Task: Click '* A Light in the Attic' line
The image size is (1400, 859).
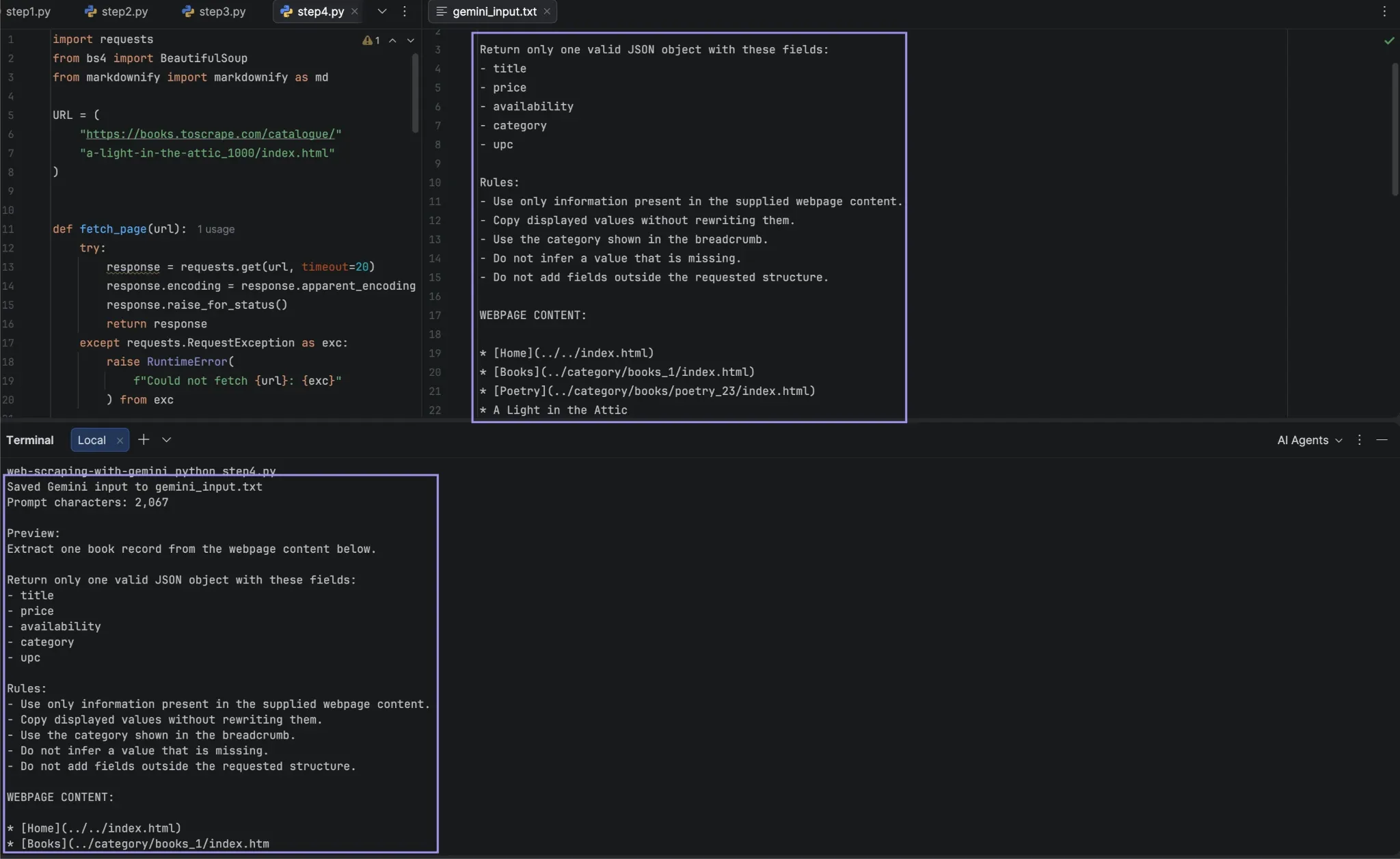Action: [553, 410]
